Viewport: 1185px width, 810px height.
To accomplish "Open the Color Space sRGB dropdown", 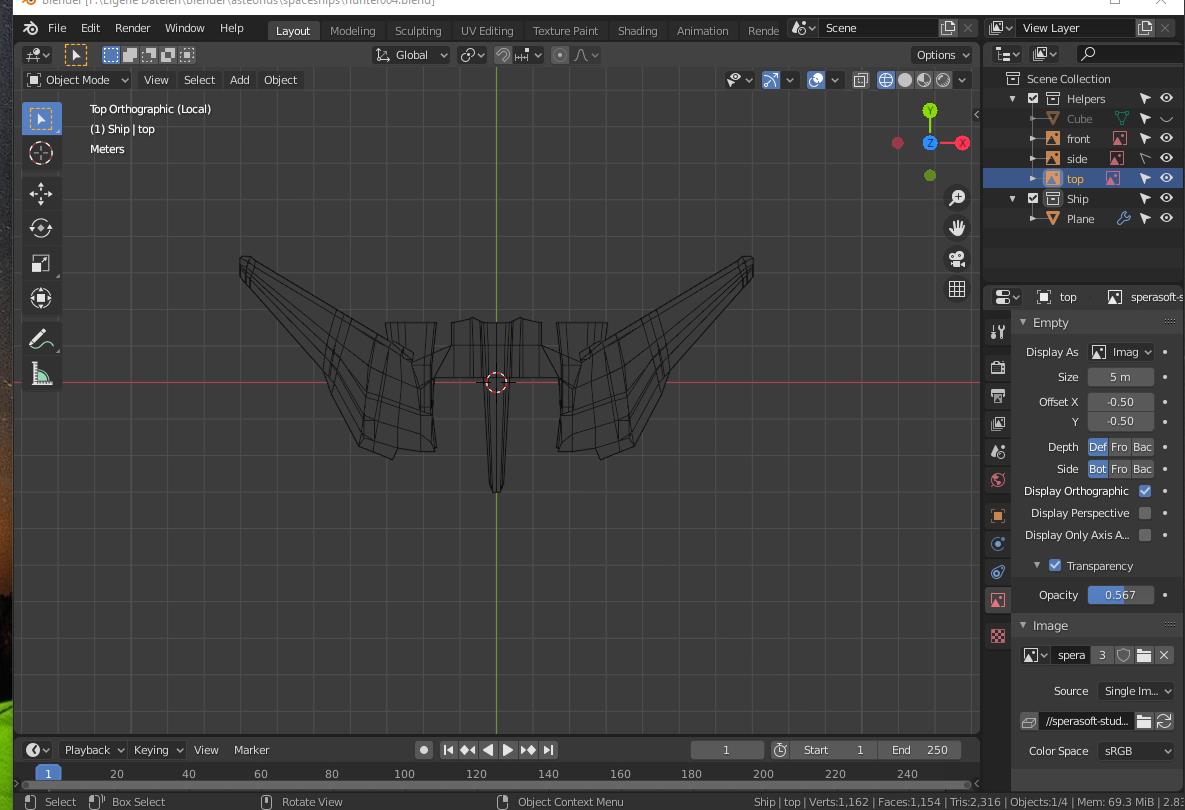I will point(1135,751).
